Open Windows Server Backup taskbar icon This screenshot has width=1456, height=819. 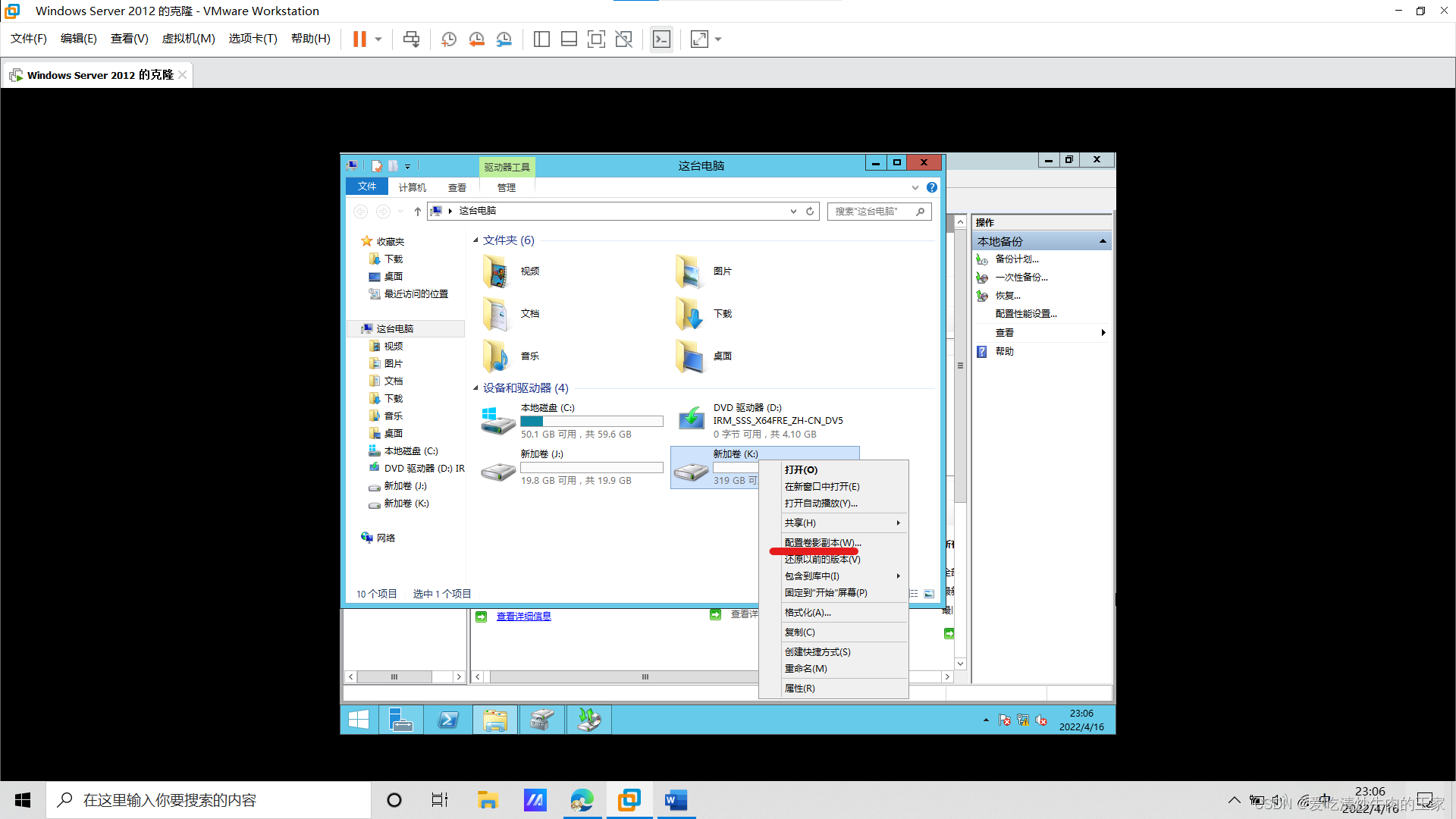pos(589,720)
